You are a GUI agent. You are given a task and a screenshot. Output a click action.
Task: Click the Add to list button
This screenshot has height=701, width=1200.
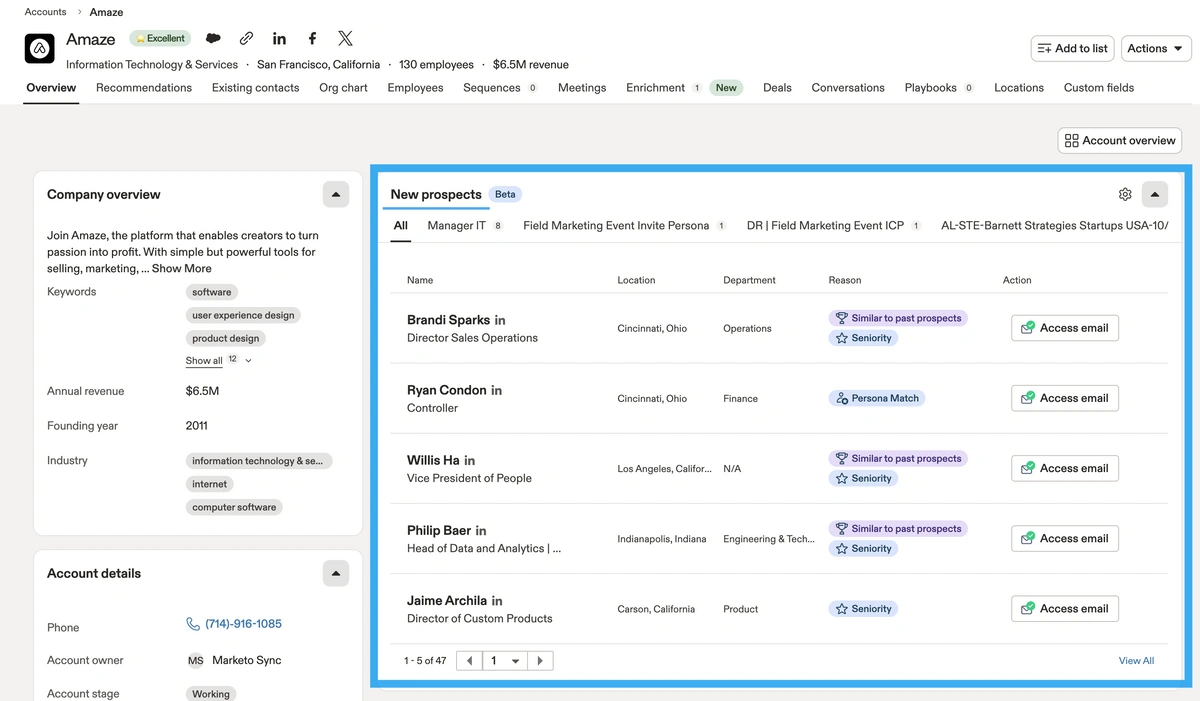pos(1073,48)
